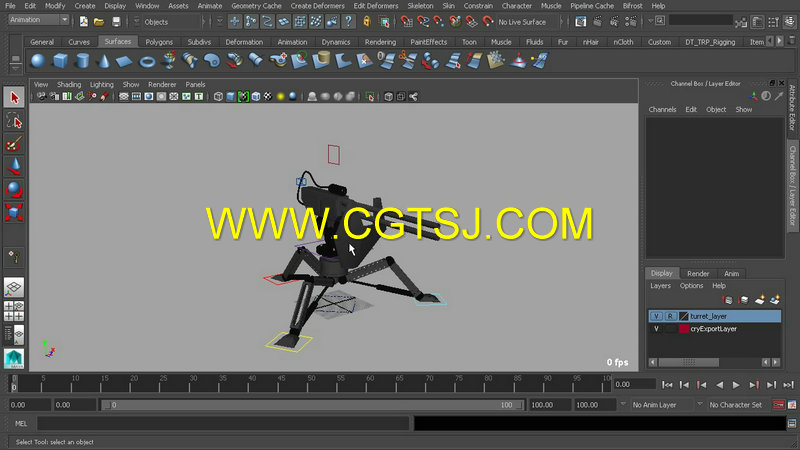This screenshot has height=450, width=800.
Task: Choose the Paint Selection tool
Action: [x=14, y=144]
